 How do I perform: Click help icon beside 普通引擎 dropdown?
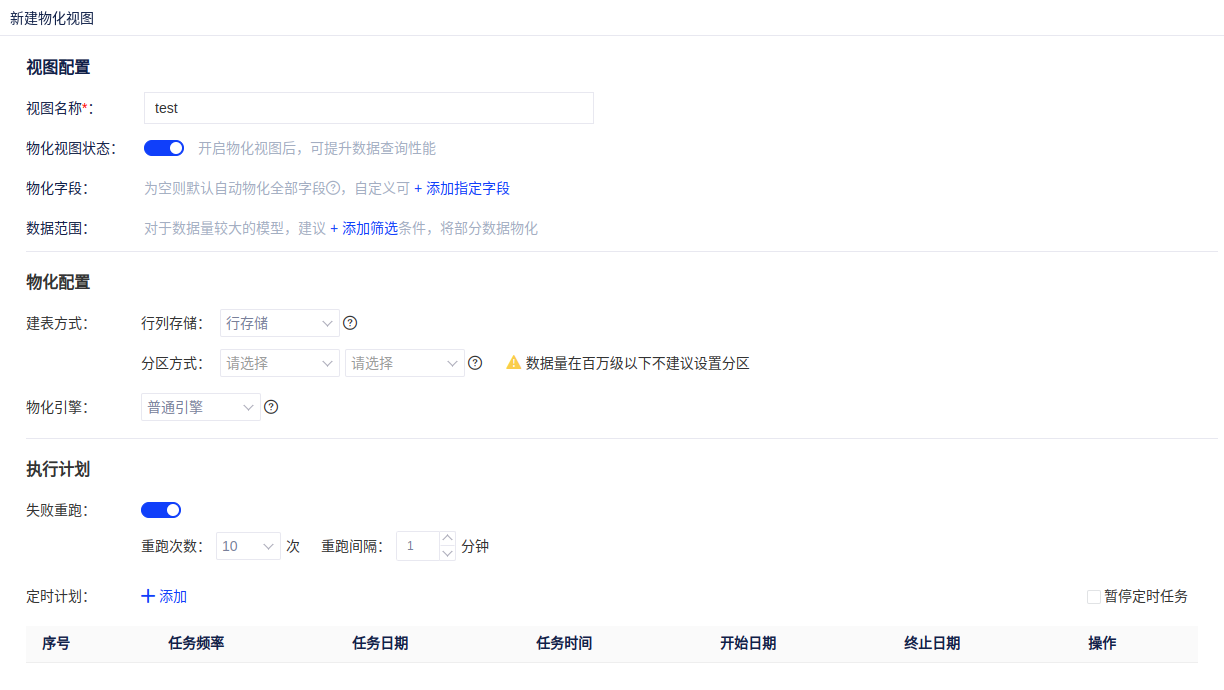(x=270, y=407)
